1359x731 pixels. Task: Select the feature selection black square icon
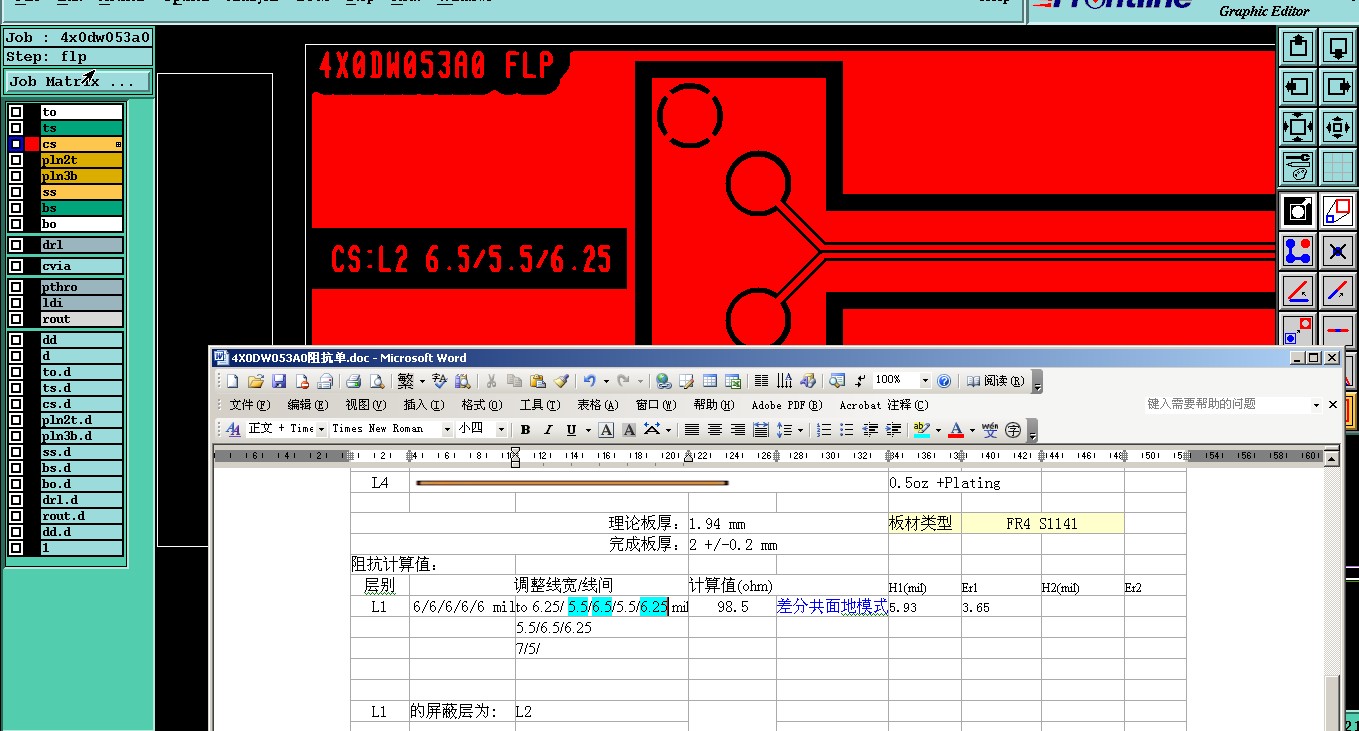(1298, 210)
